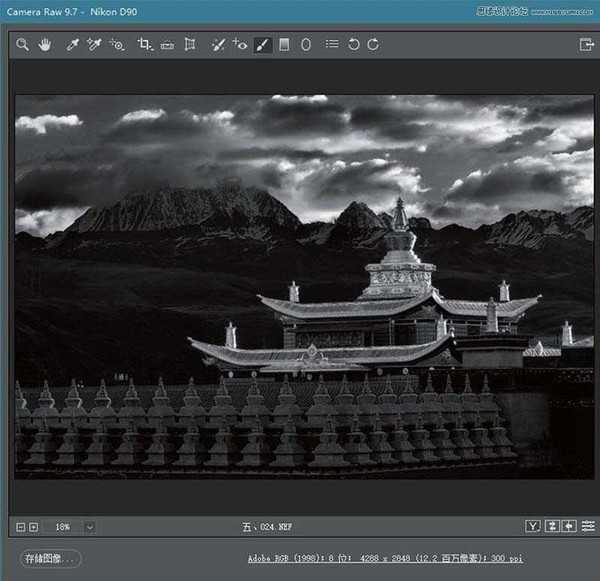Select the Red Eye Removal tool
The image size is (600, 581).
pyautogui.click(x=240, y=45)
